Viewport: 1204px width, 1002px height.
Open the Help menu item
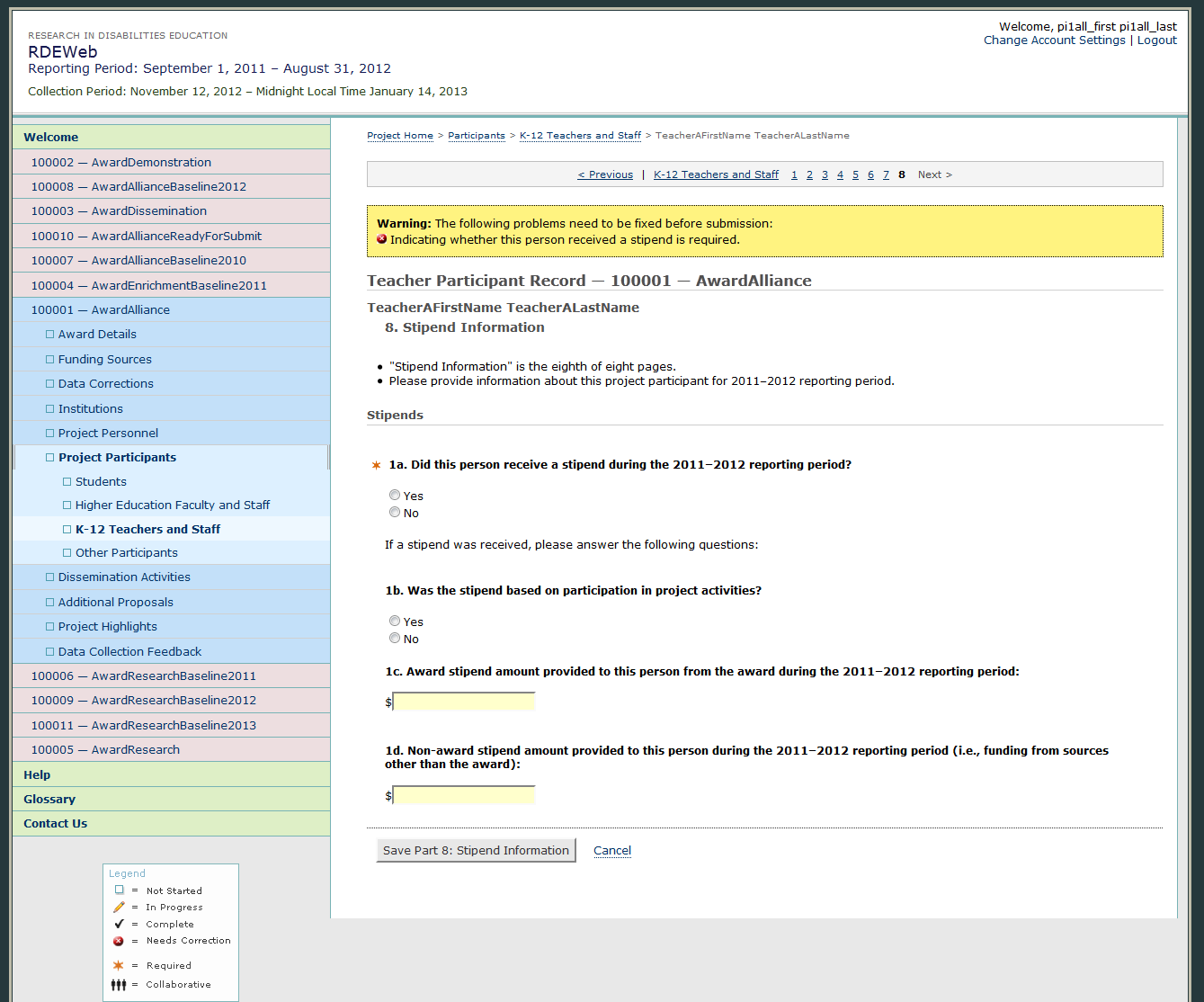(x=37, y=774)
